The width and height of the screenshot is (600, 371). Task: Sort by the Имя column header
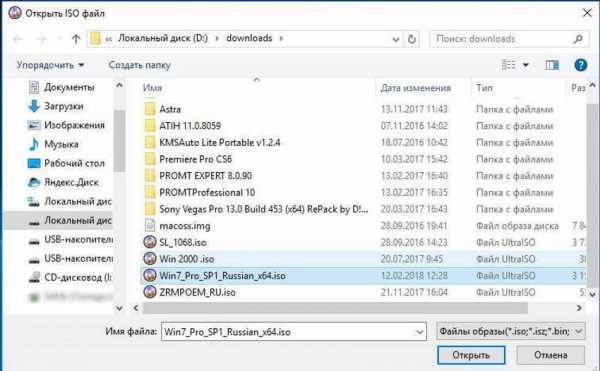(152, 88)
